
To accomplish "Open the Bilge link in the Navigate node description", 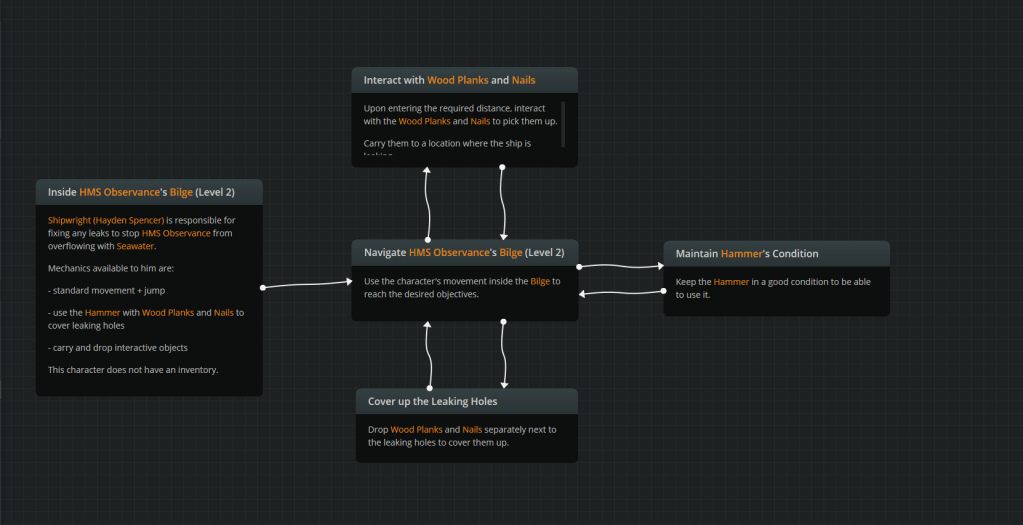I will click(x=540, y=281).
